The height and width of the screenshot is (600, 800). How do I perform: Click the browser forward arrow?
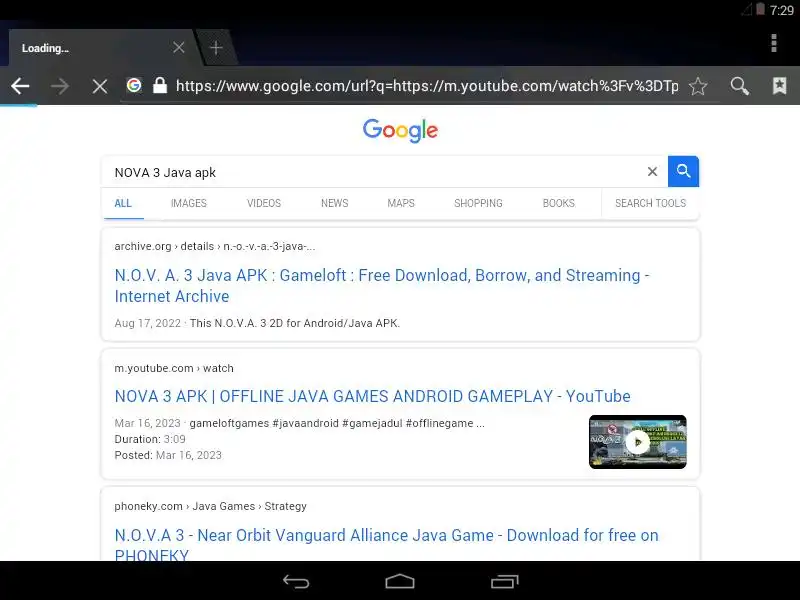(x=60, y=86)
